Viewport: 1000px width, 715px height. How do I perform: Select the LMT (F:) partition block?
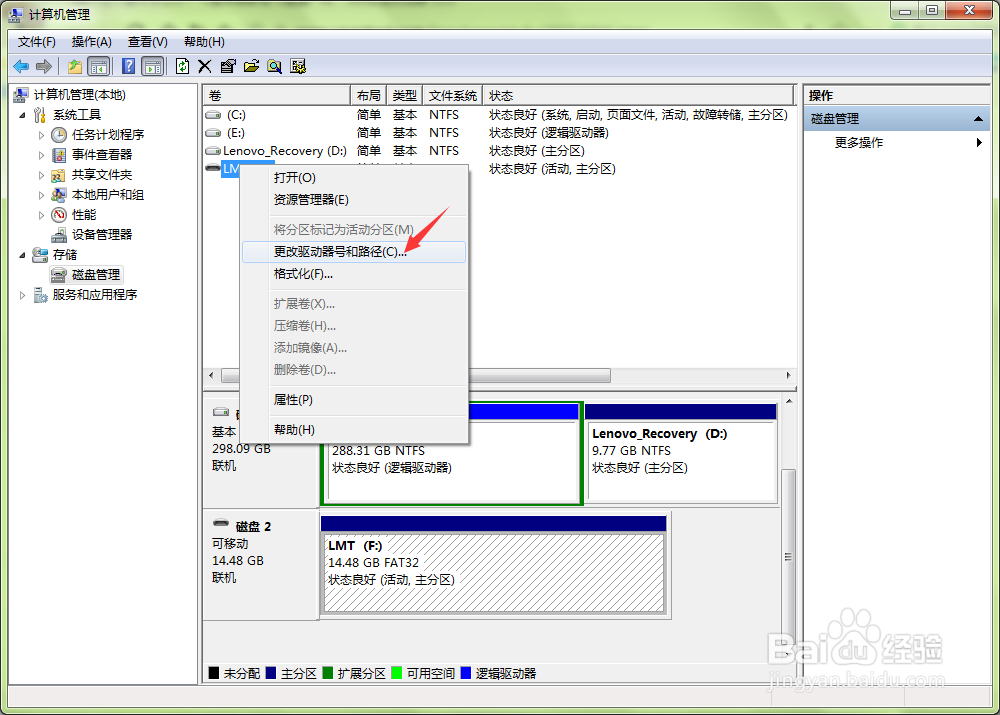pyautogui.click(x=494, y=565)
